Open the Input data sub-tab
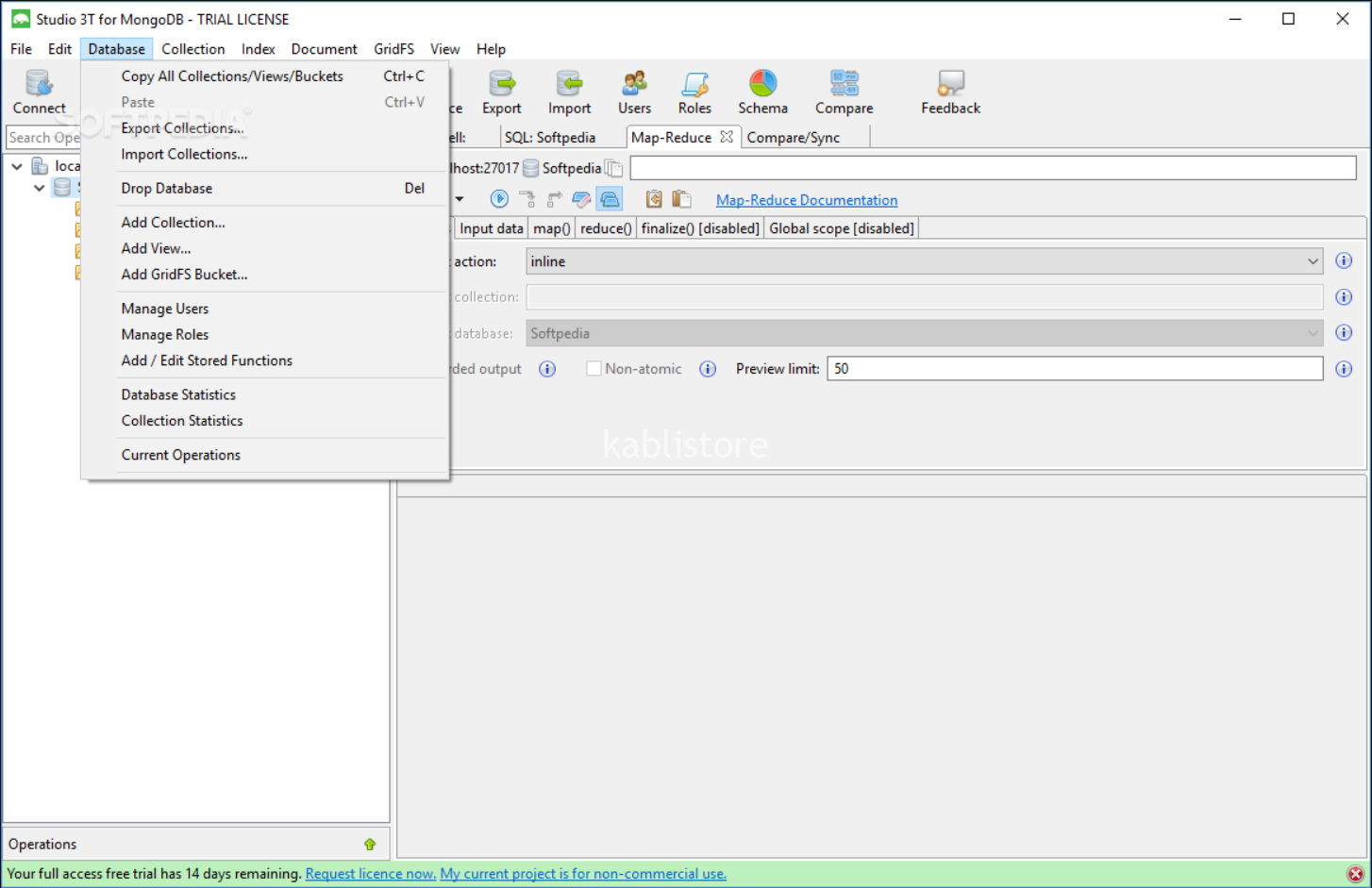 491,228
